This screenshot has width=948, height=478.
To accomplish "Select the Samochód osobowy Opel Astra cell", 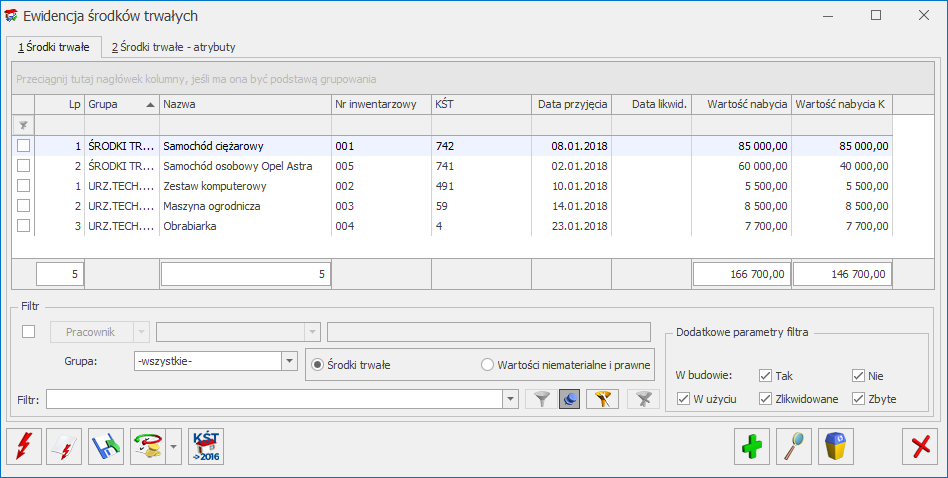I will (245, 166).
